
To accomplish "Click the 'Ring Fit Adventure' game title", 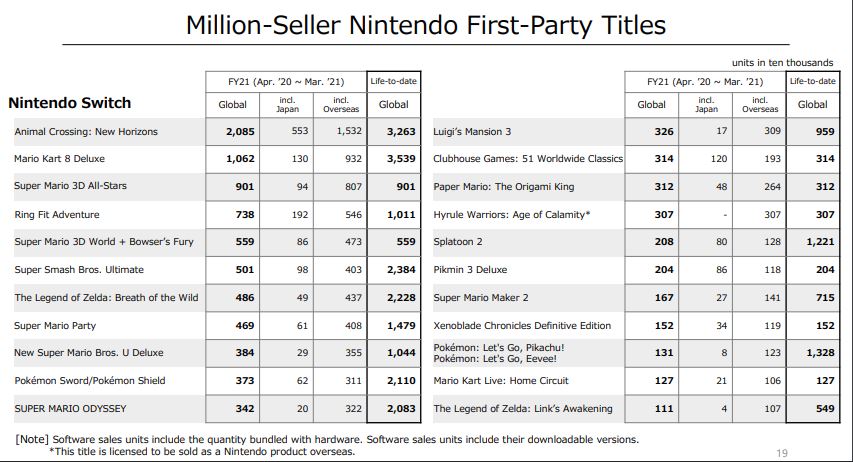I will (57, 214).
